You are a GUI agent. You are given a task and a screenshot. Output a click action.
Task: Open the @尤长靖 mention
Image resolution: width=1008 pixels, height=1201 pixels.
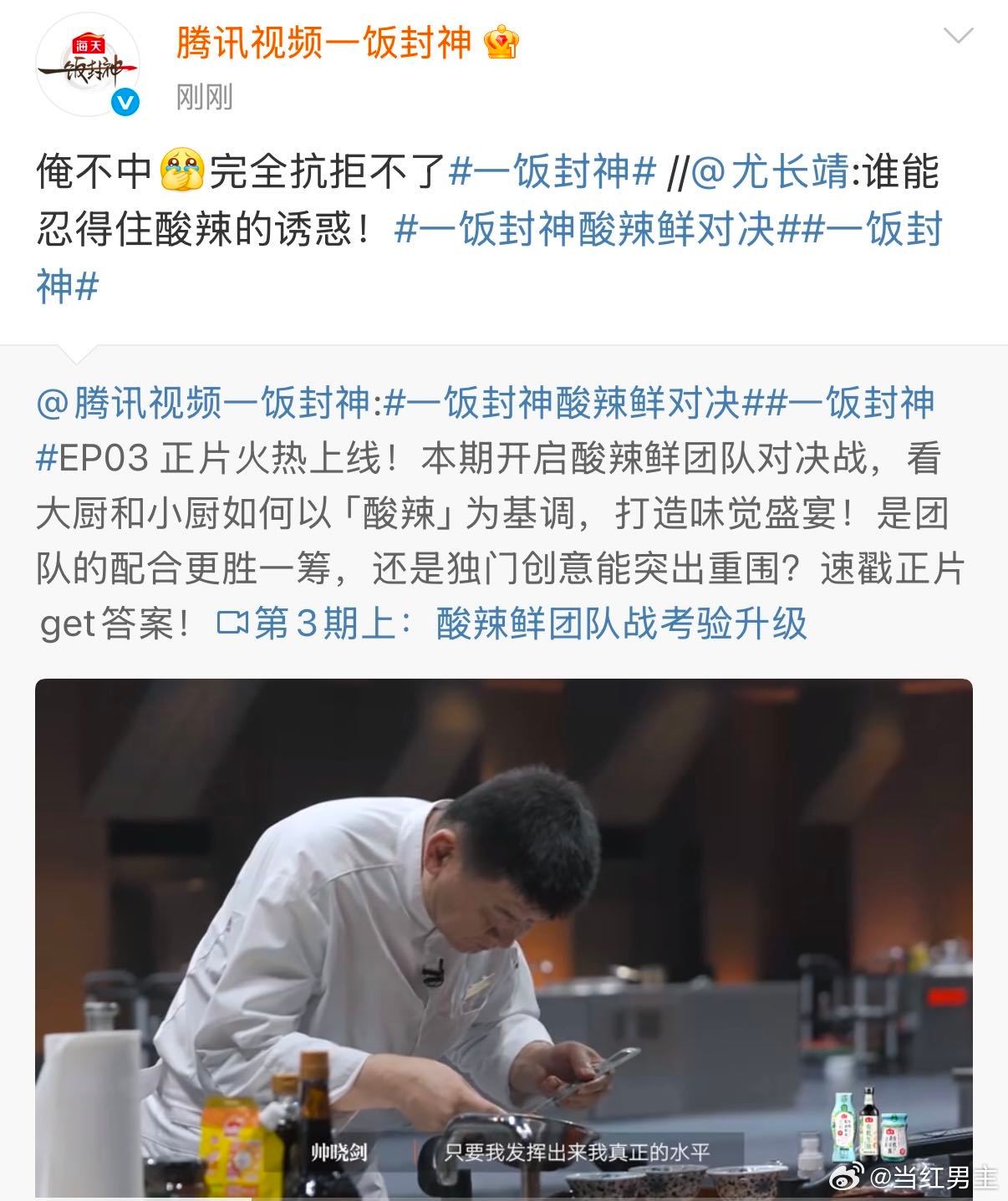click(769, 172)
